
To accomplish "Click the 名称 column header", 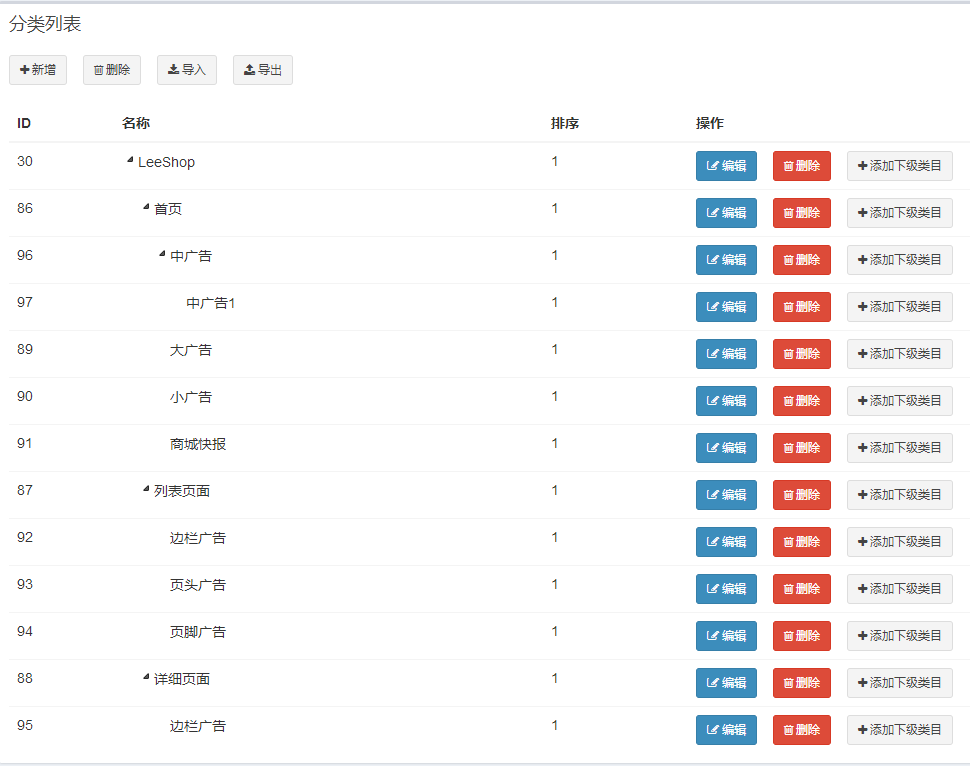I will point(136,123).
